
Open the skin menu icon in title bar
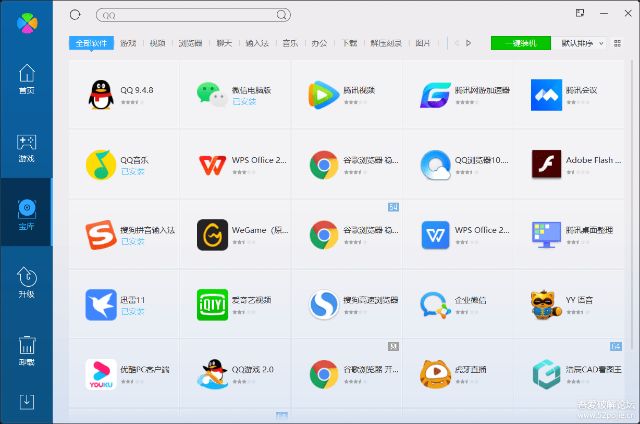[580, 13]
